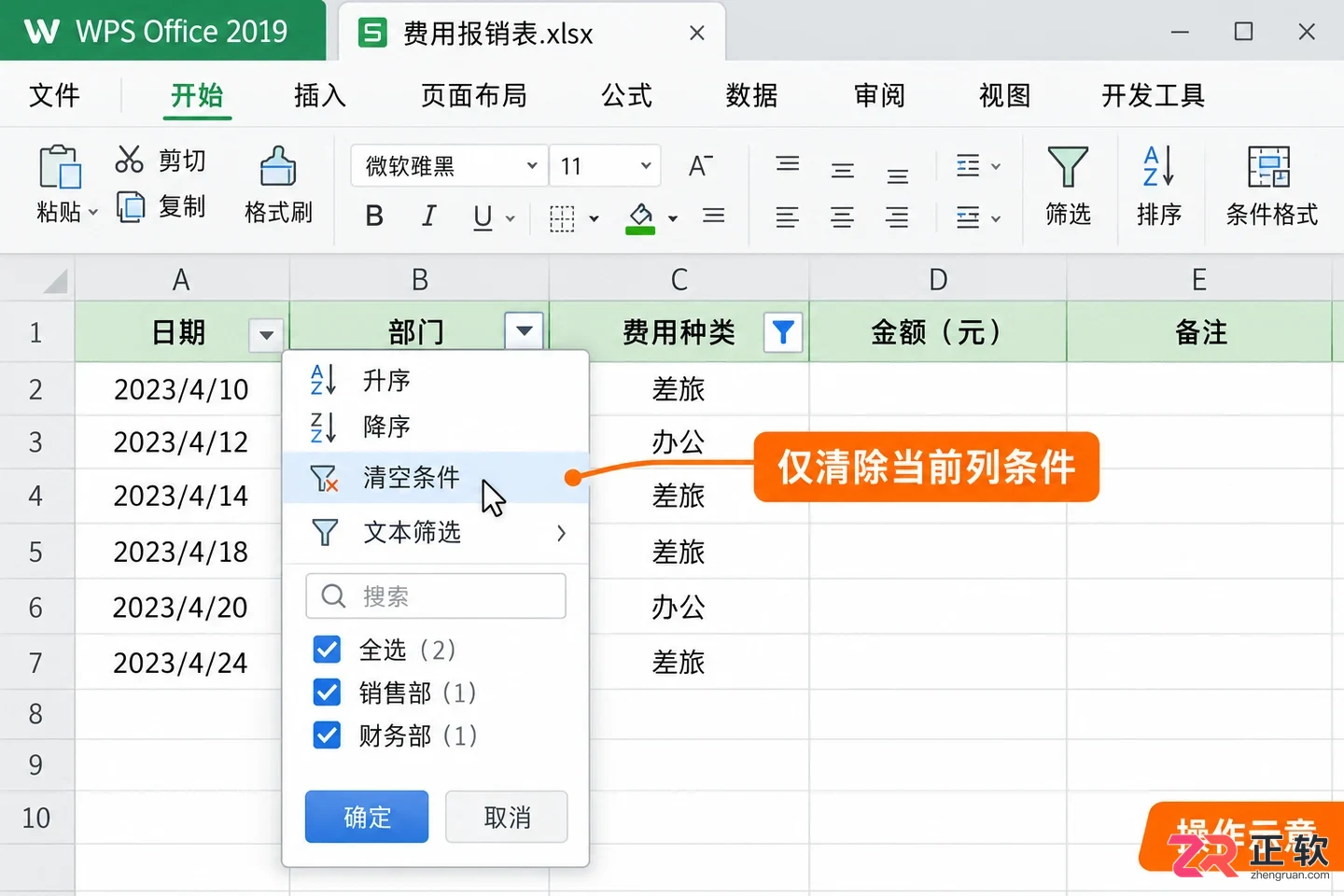The width and height of the screenshot is (1344, 896).
Task: Open the 日期 column filter dropdown
Action: [266, 334]
